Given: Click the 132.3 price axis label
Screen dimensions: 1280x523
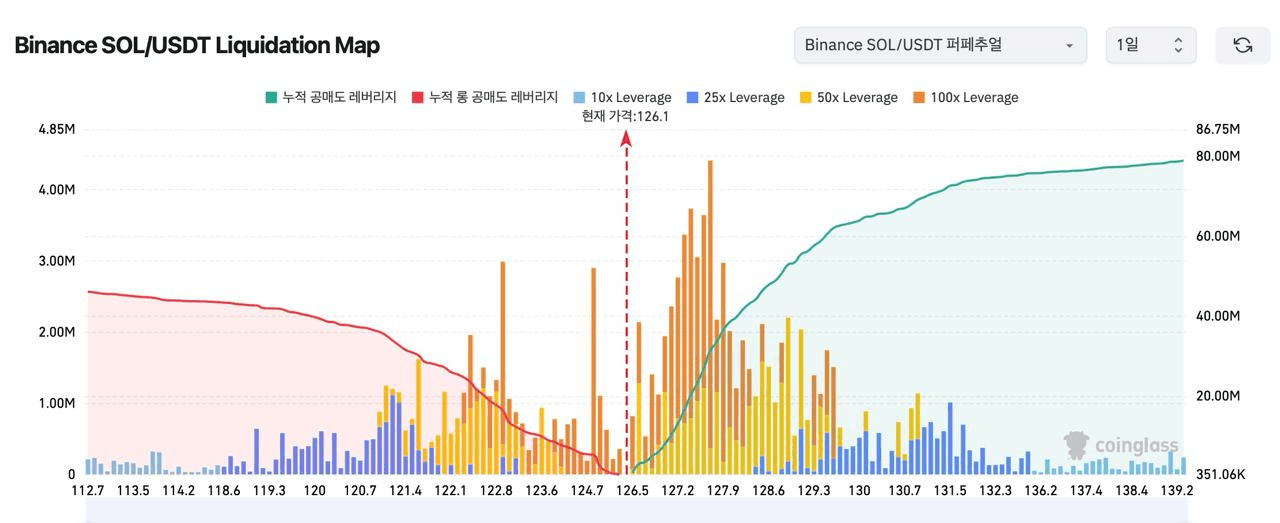Looking at the screenshot, I should [995, 490].
